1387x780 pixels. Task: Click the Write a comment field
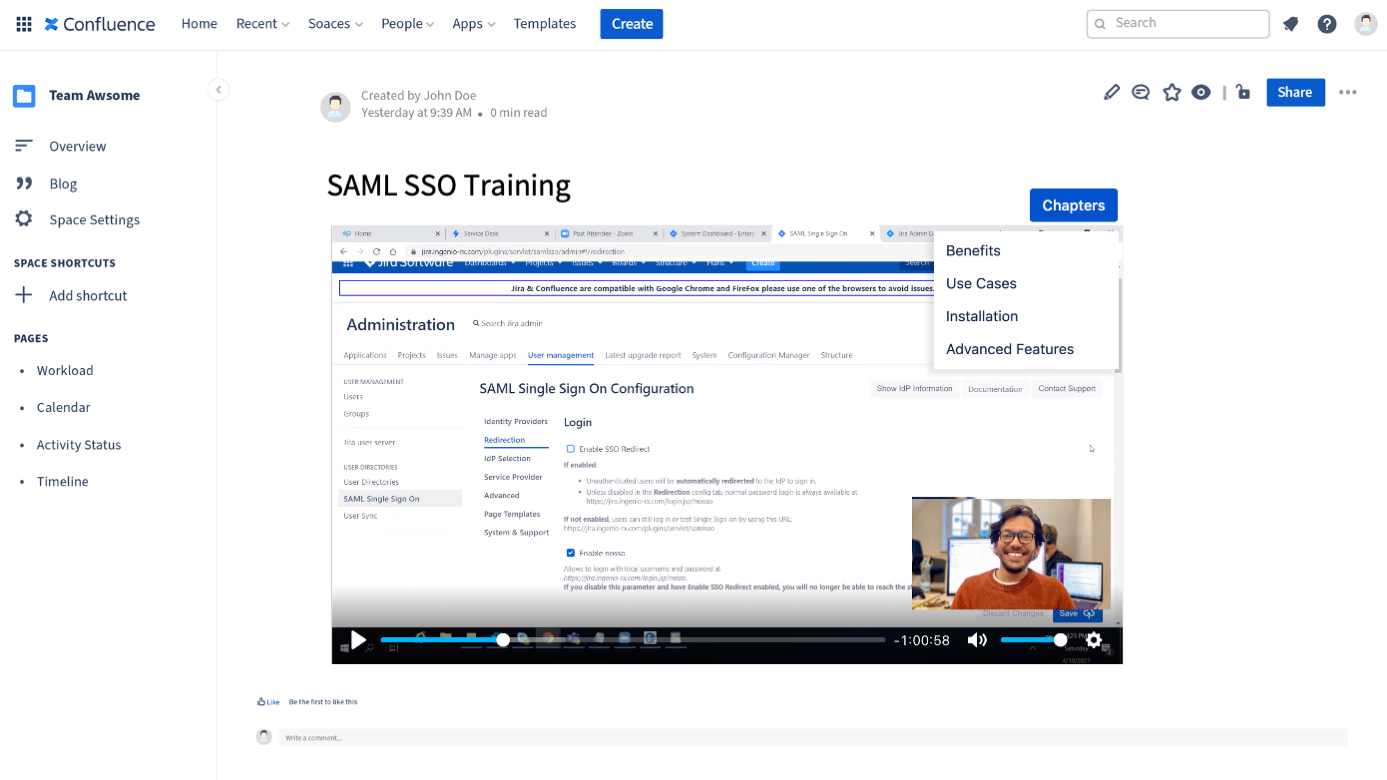(x=815, y=738)
